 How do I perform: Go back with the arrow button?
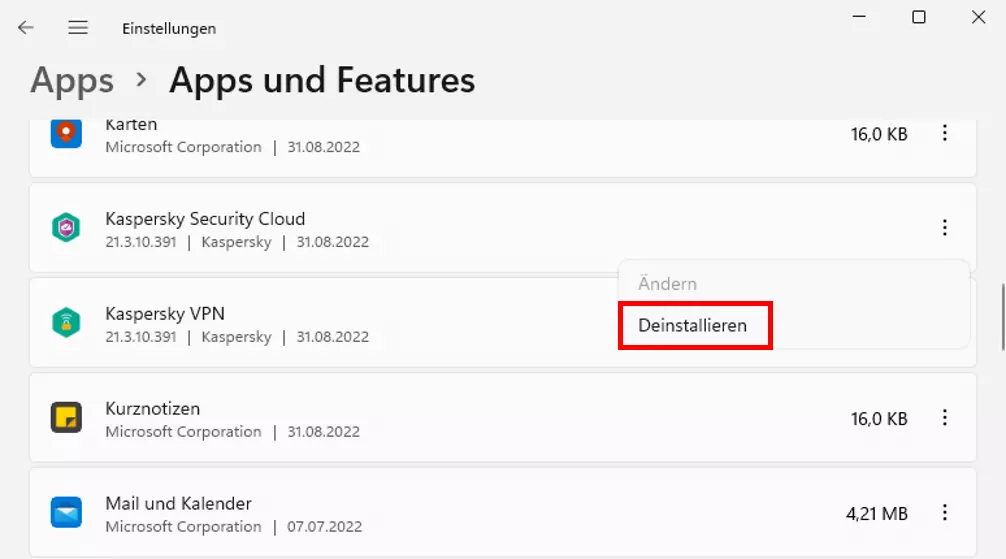point(26,28)
